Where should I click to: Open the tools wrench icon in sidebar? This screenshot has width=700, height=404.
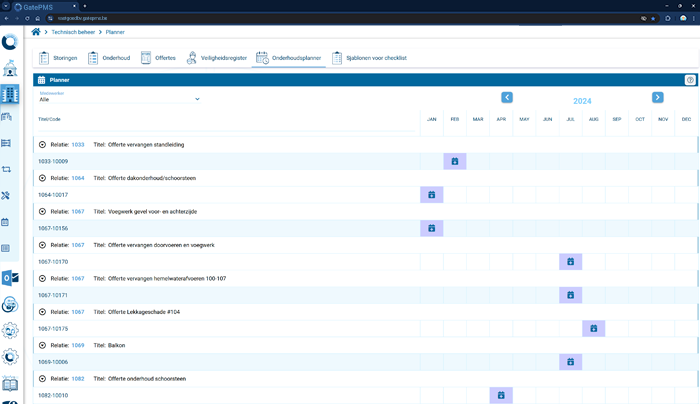6,196
